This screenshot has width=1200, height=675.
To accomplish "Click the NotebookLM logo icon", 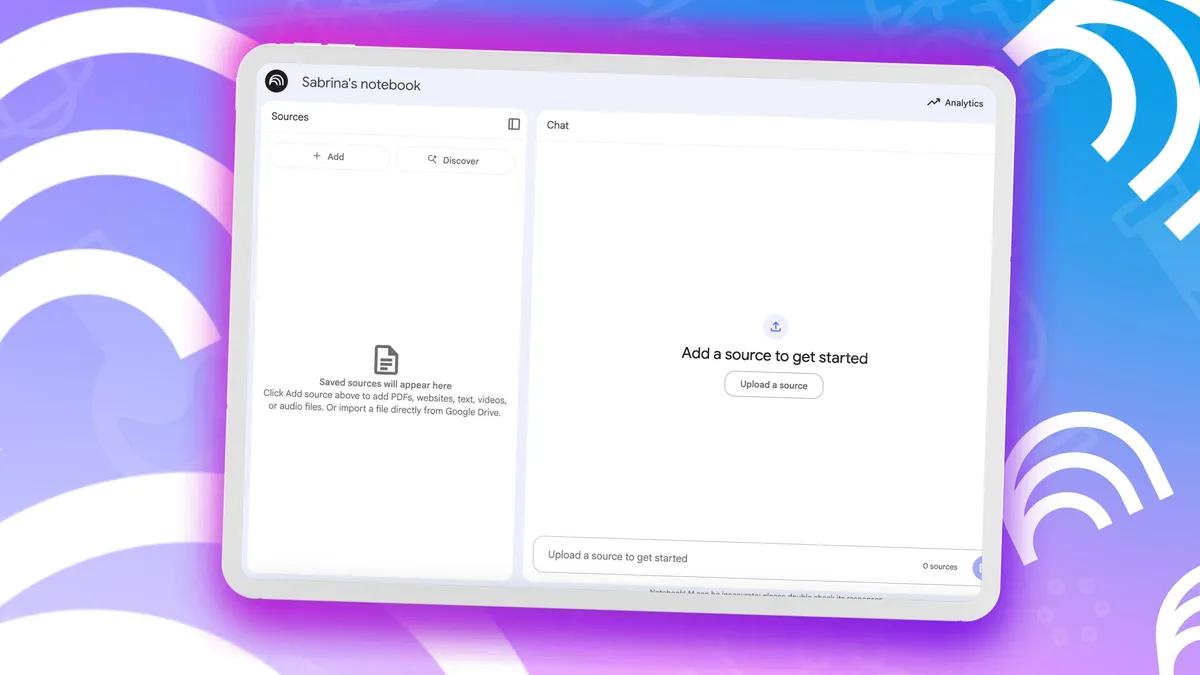I will (x=276, y=81).
